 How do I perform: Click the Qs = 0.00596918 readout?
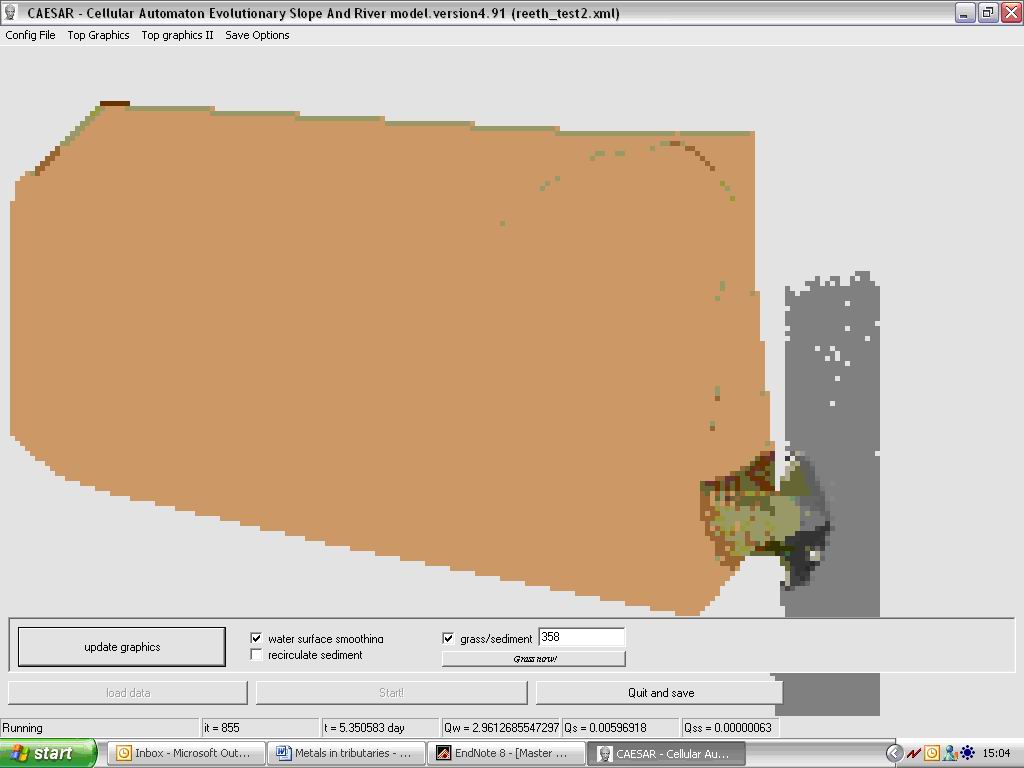pyautogui.click(x=605, y=728)
